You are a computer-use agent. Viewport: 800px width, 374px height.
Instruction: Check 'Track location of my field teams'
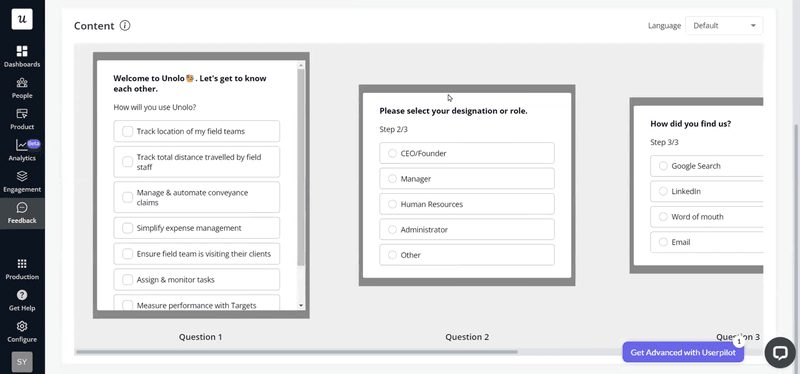click(128, 131)
